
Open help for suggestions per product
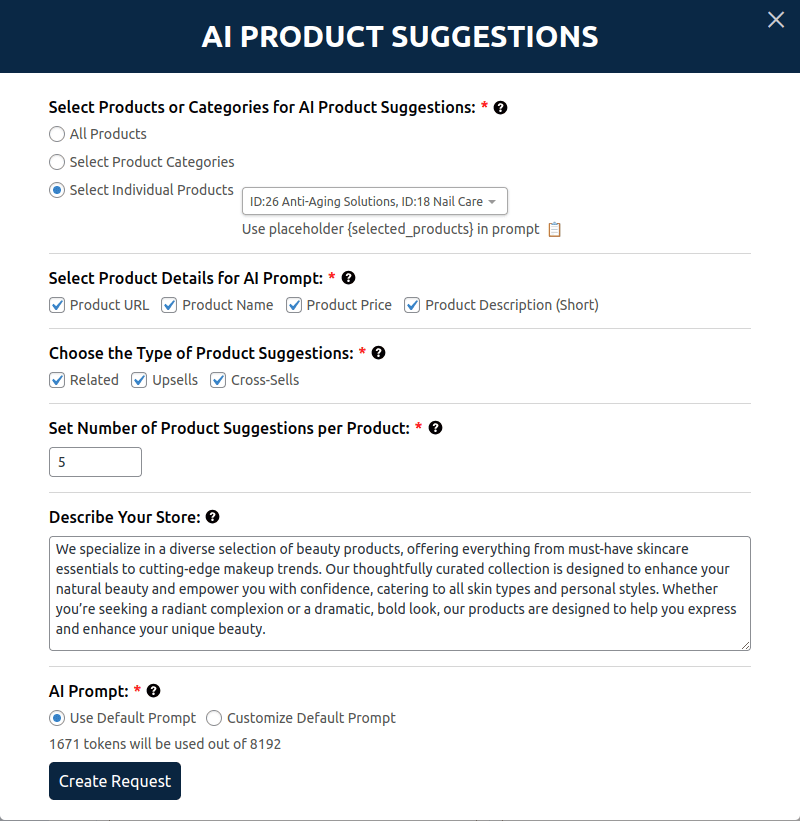click(x=435, y=427)
